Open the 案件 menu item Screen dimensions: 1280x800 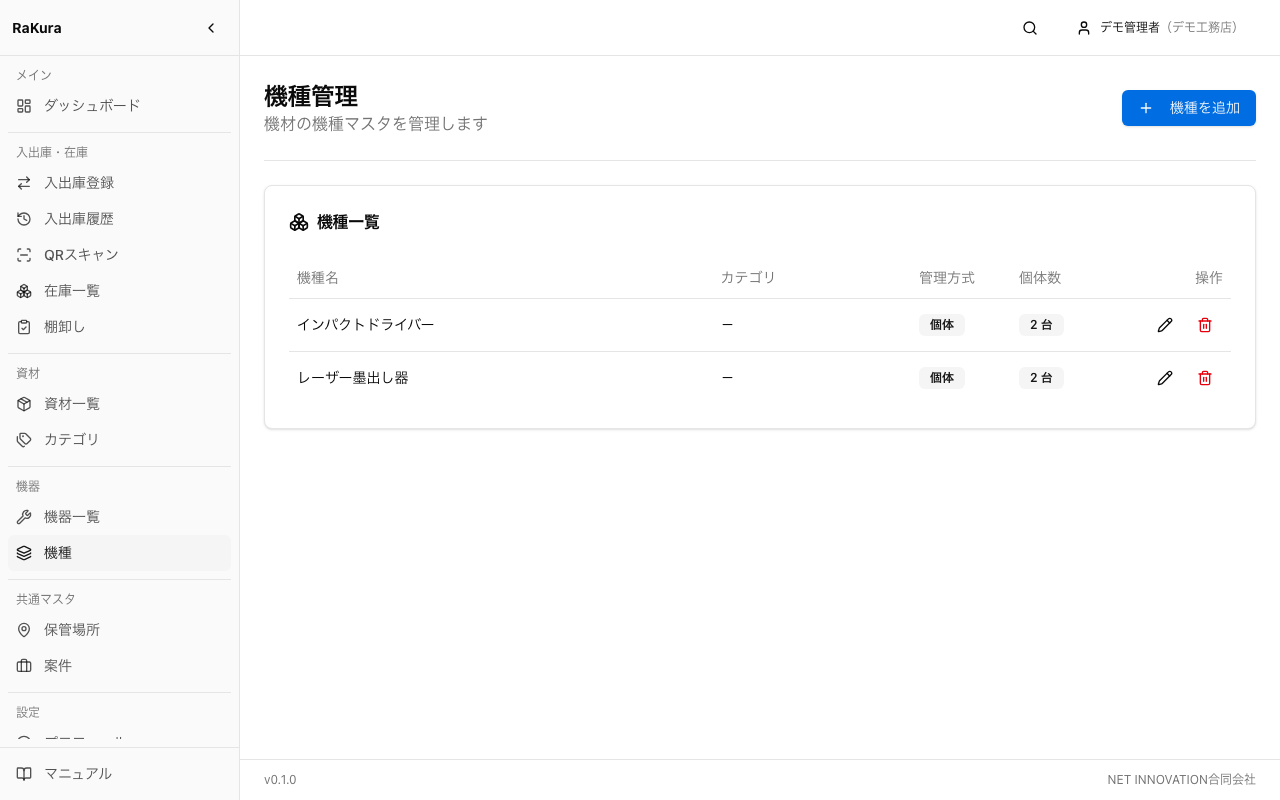click(x=119, y=666)
